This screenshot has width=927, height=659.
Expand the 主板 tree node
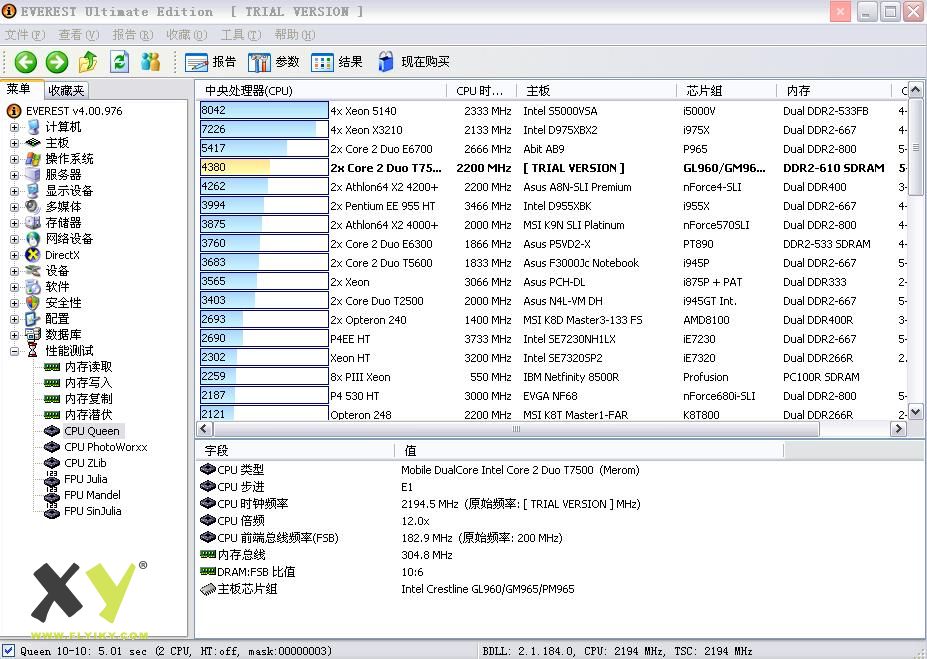[14, 143]
